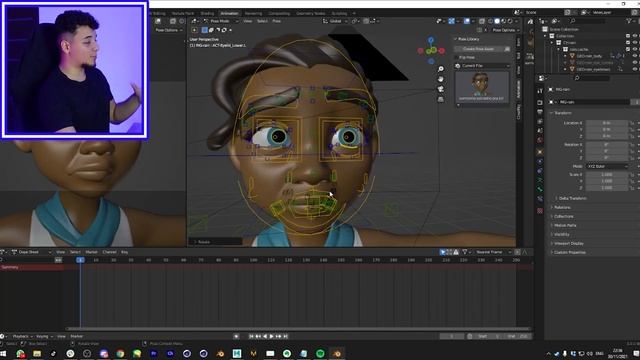The height and width of the screenshot is (360, 640).
Task: Open the Global transform orientation dropdown
Action: 336,21
